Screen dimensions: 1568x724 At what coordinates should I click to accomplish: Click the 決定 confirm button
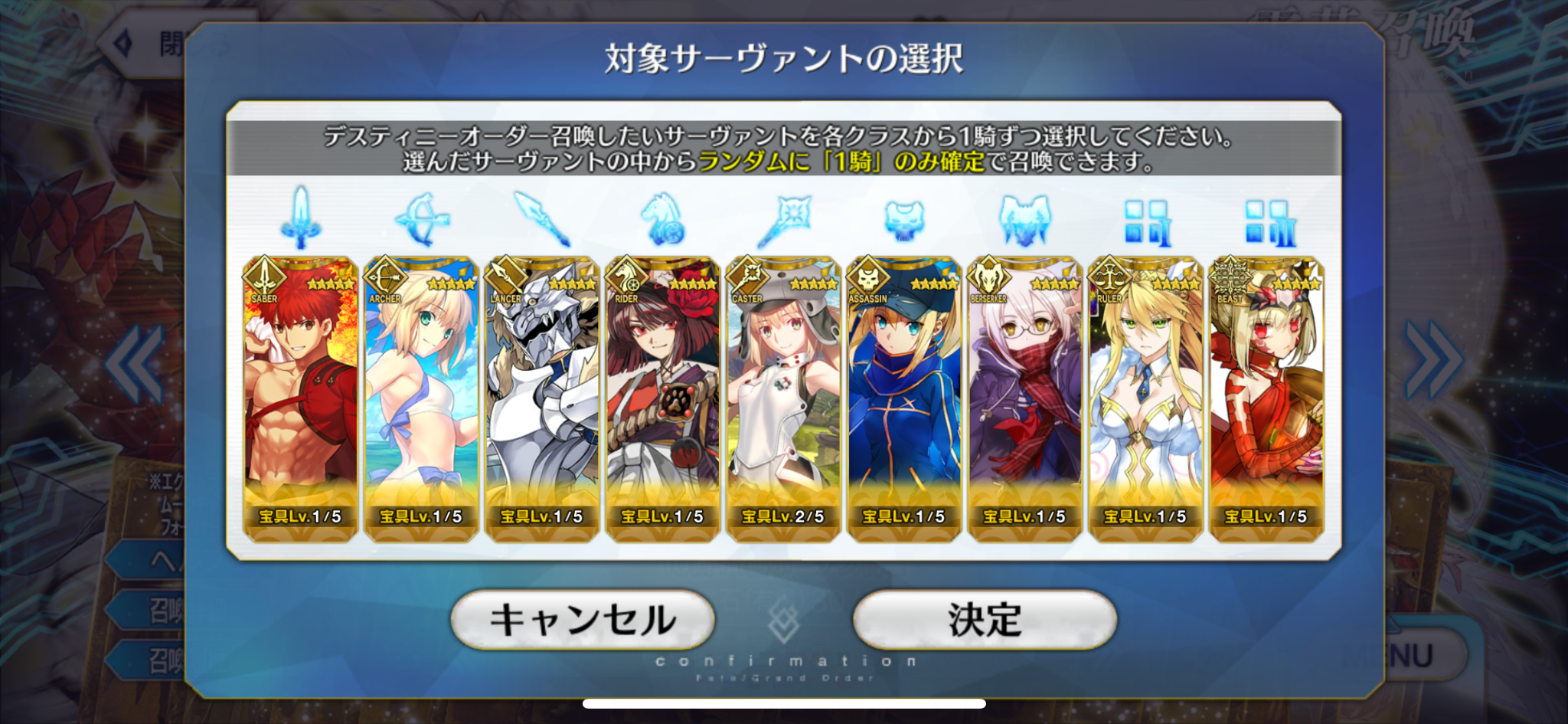pyautogui.click(x=985, y=619)
